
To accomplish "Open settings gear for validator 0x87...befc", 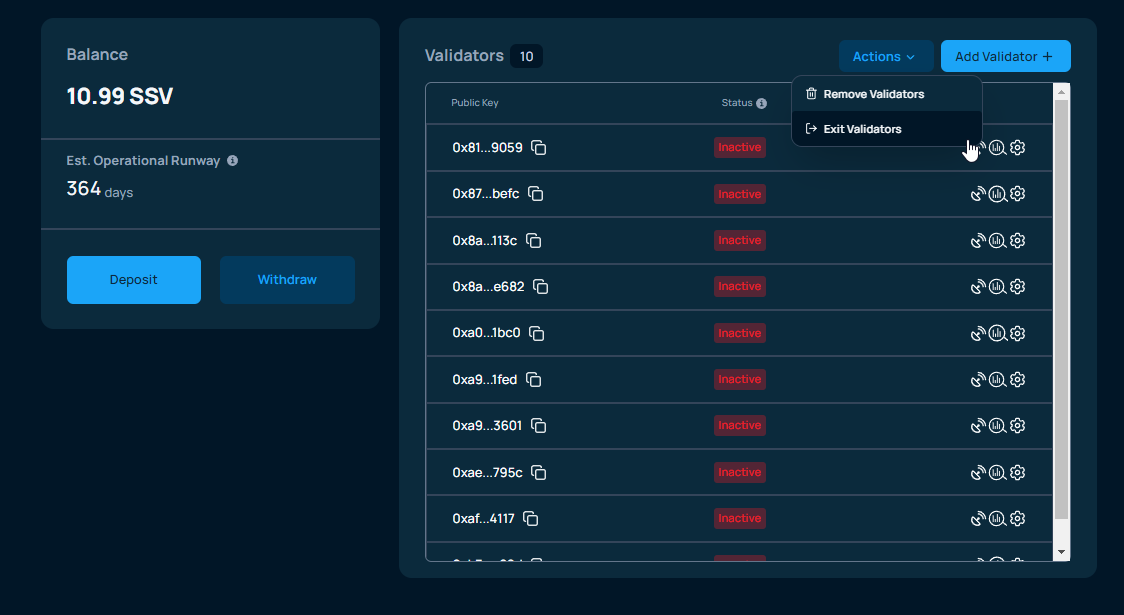I will 1017,194.
